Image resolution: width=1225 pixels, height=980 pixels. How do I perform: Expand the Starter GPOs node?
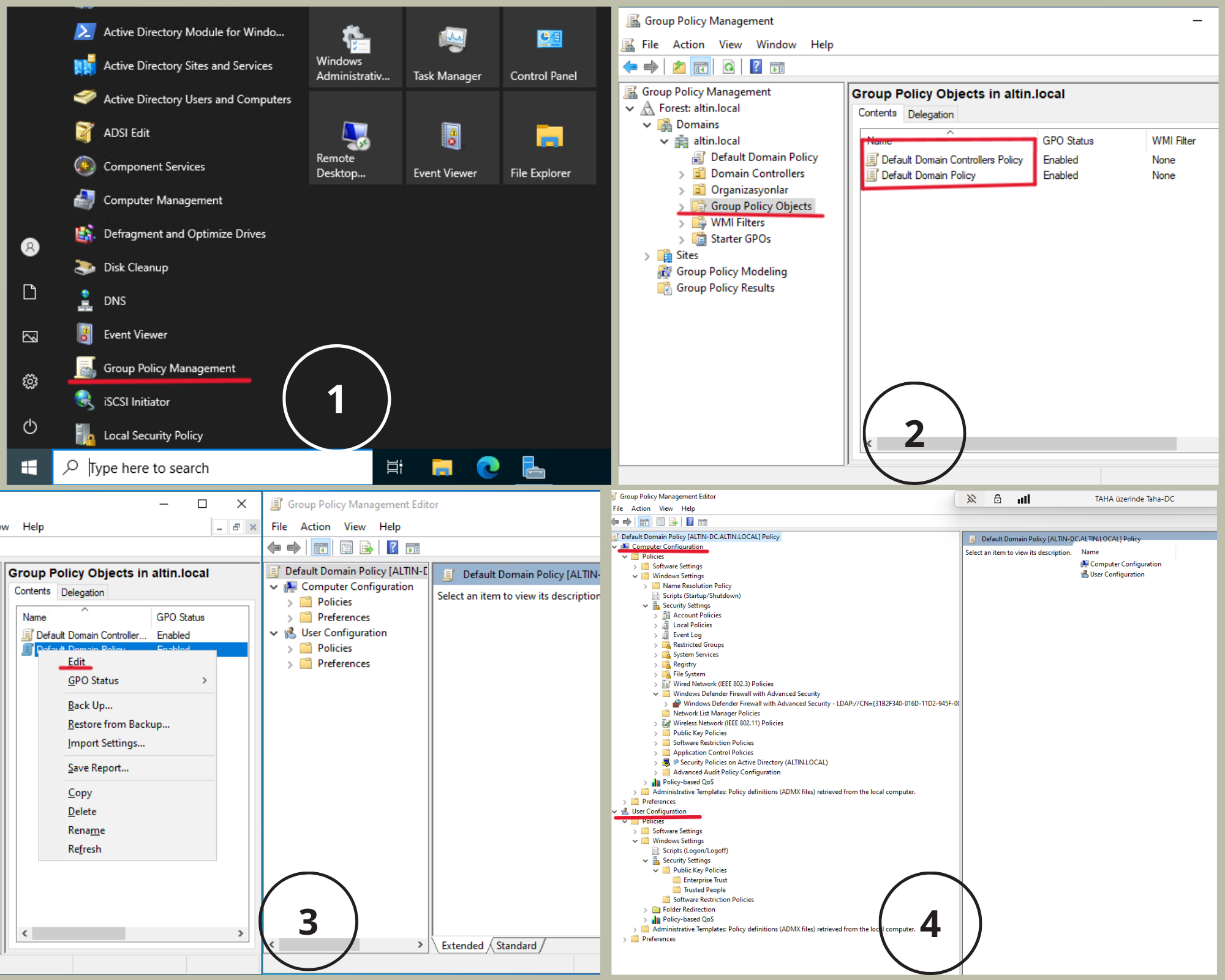coord(681,239)
